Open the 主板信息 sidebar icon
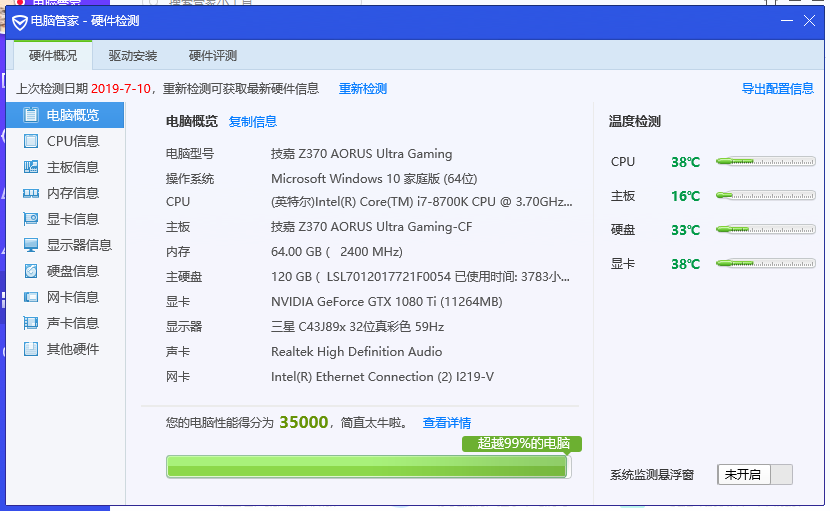Image resolution: width=830 pixels, height=511 pixels. tap(31, 167)
